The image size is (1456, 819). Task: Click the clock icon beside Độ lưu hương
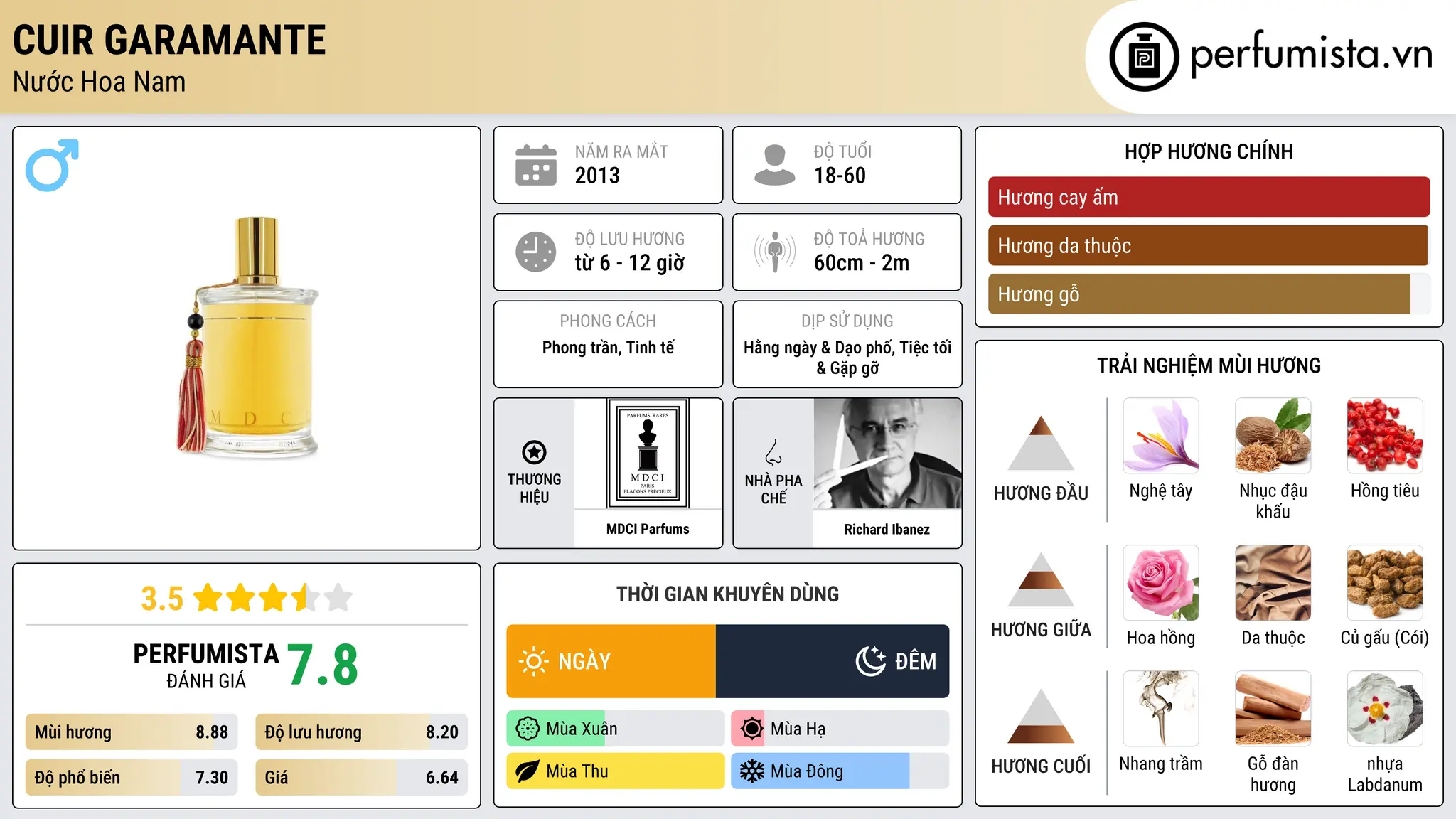tap(536, 252)
